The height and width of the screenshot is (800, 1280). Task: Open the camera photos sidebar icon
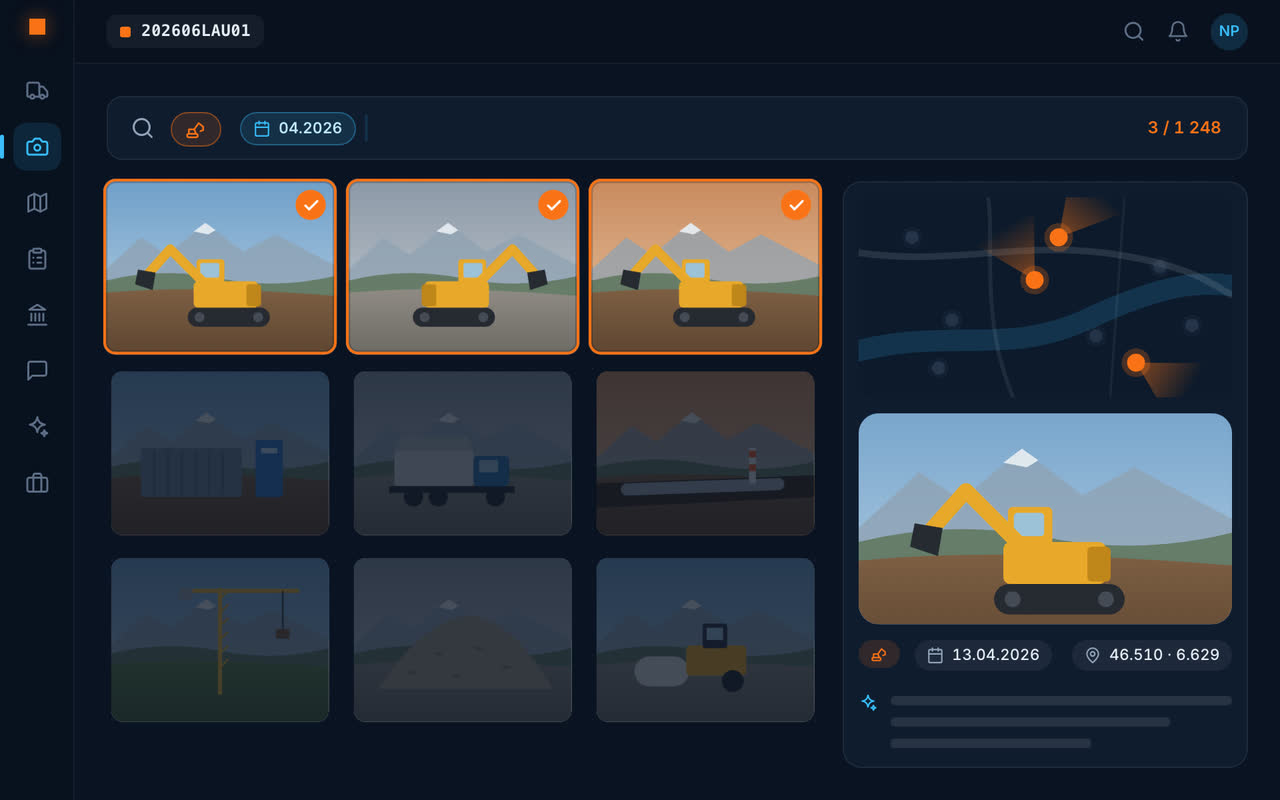(37, 147)
